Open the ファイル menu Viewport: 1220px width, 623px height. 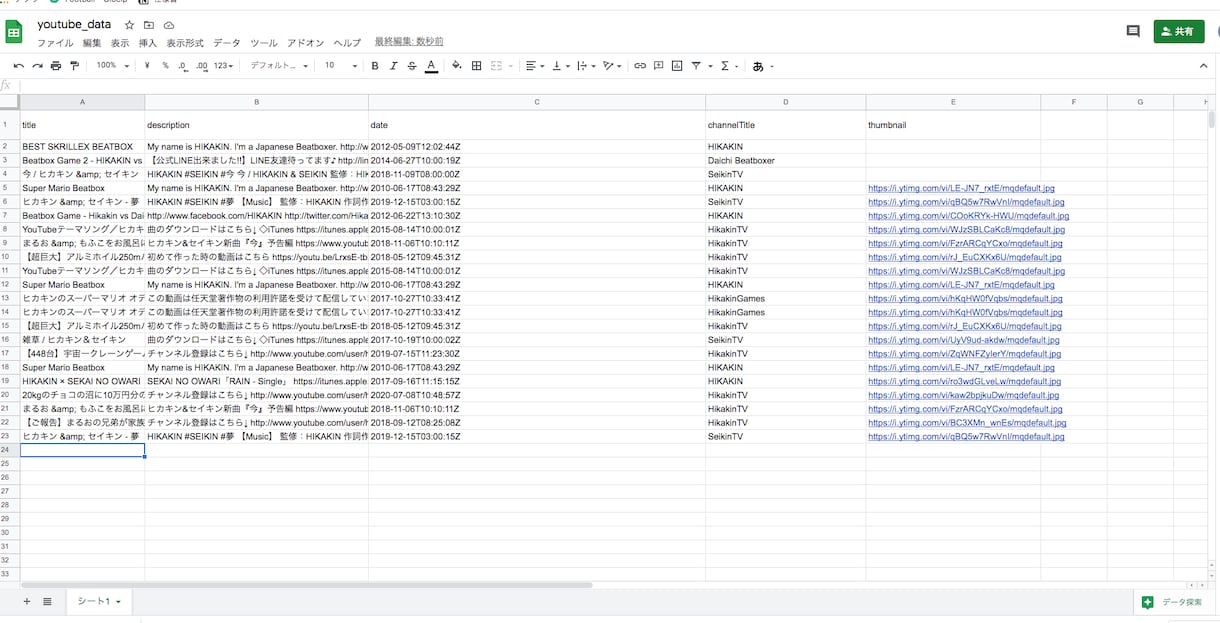click(55, 43)
